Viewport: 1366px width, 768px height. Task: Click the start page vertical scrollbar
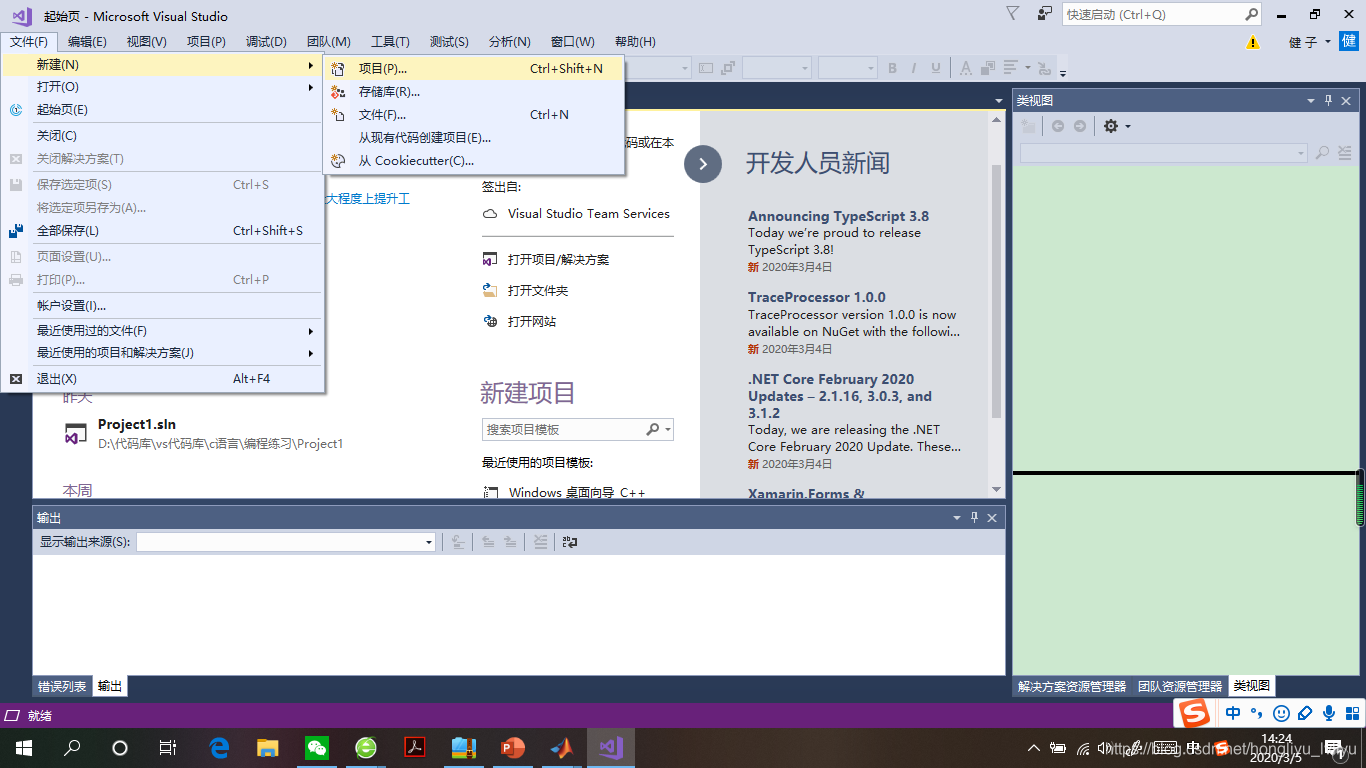[x=996, y=290]
